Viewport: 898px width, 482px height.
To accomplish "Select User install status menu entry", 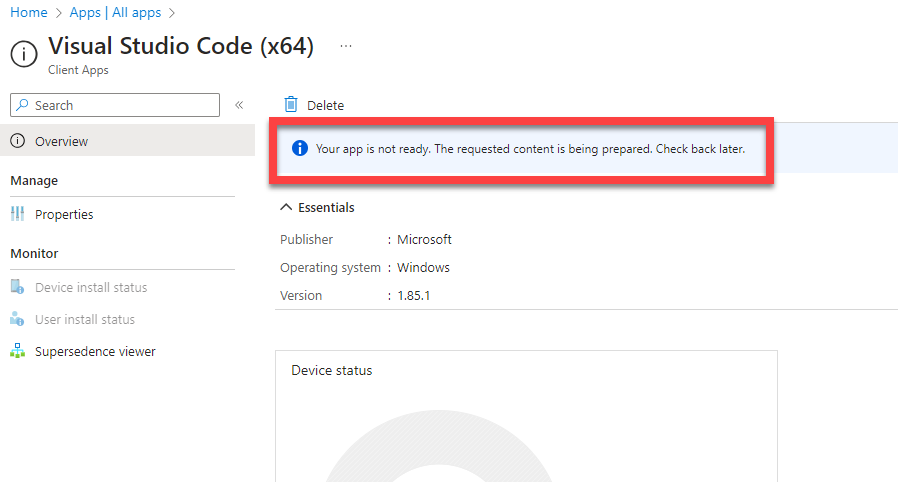I will 85,319.
